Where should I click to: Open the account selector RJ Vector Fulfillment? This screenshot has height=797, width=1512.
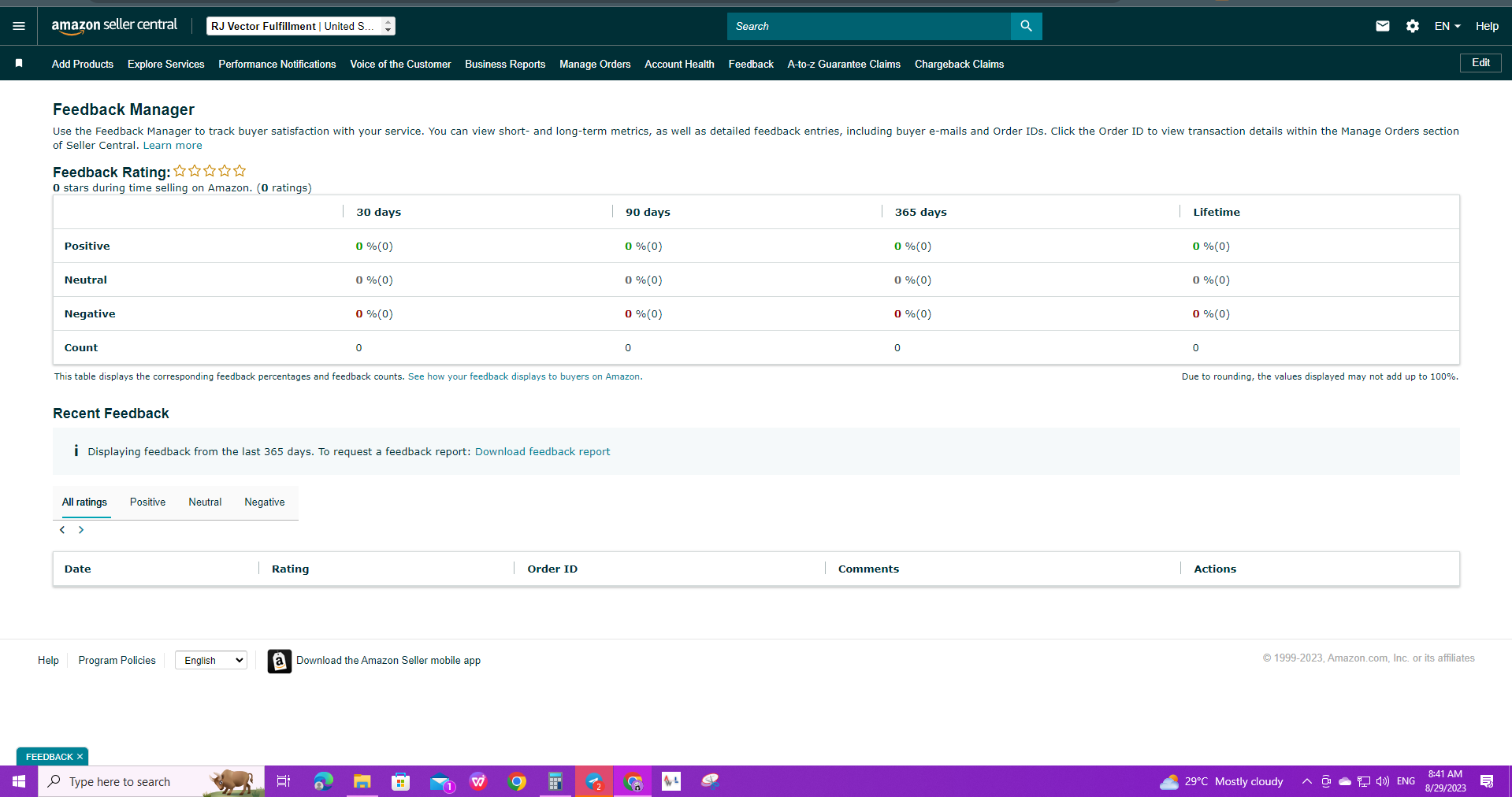[x=301, y=26]
